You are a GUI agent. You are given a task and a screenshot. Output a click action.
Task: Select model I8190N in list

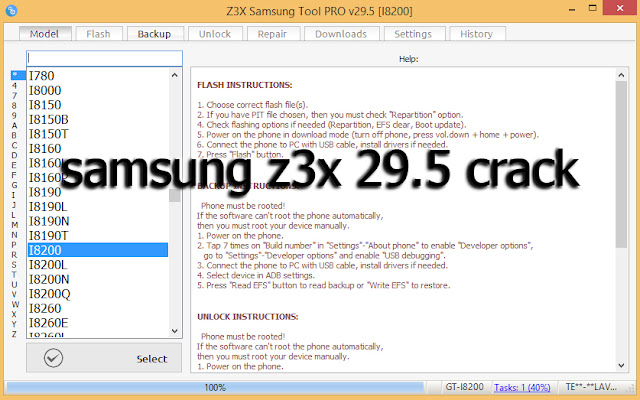[98, 221]
